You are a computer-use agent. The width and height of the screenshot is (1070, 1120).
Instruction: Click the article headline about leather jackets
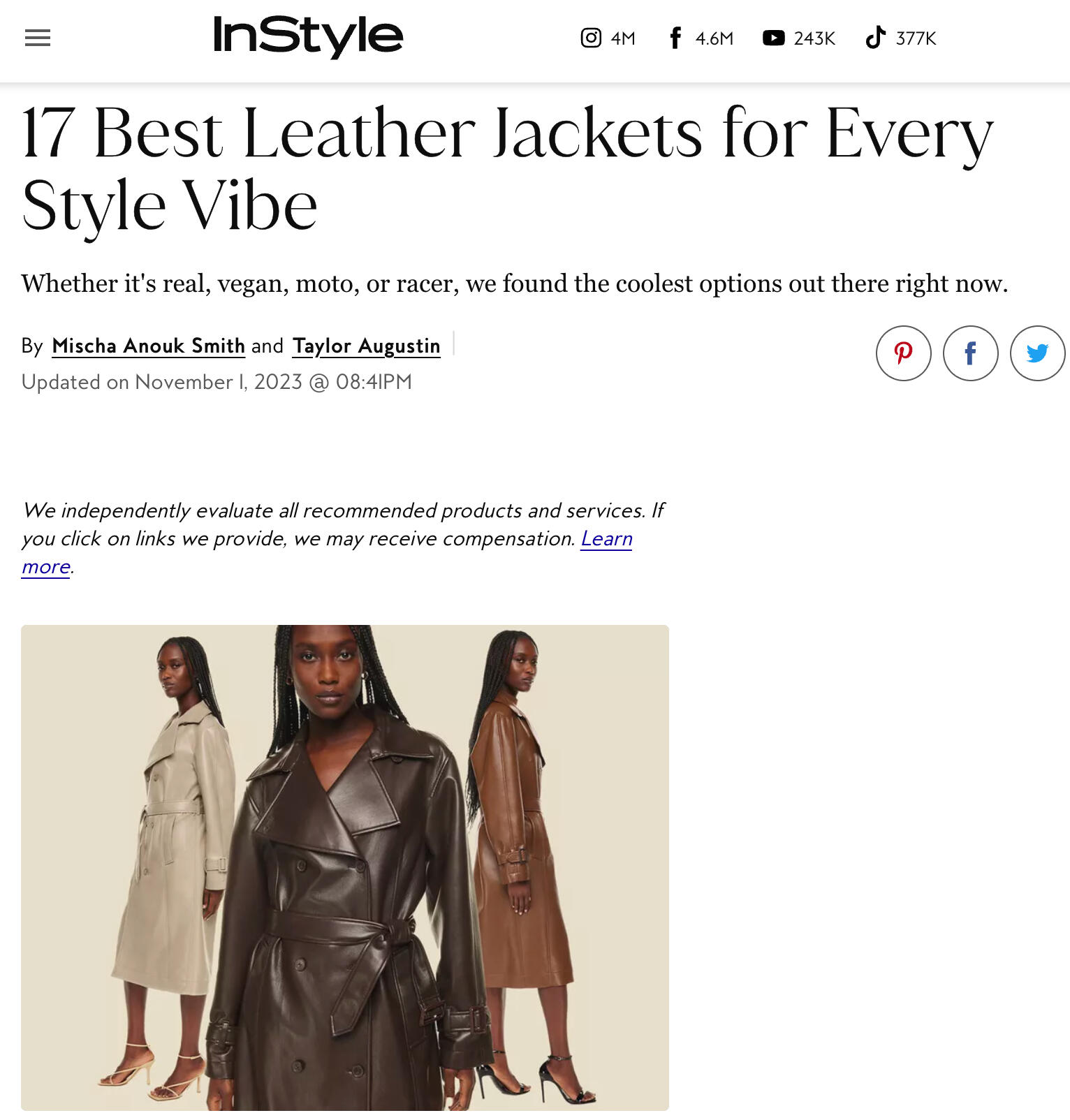click(507, 169)
